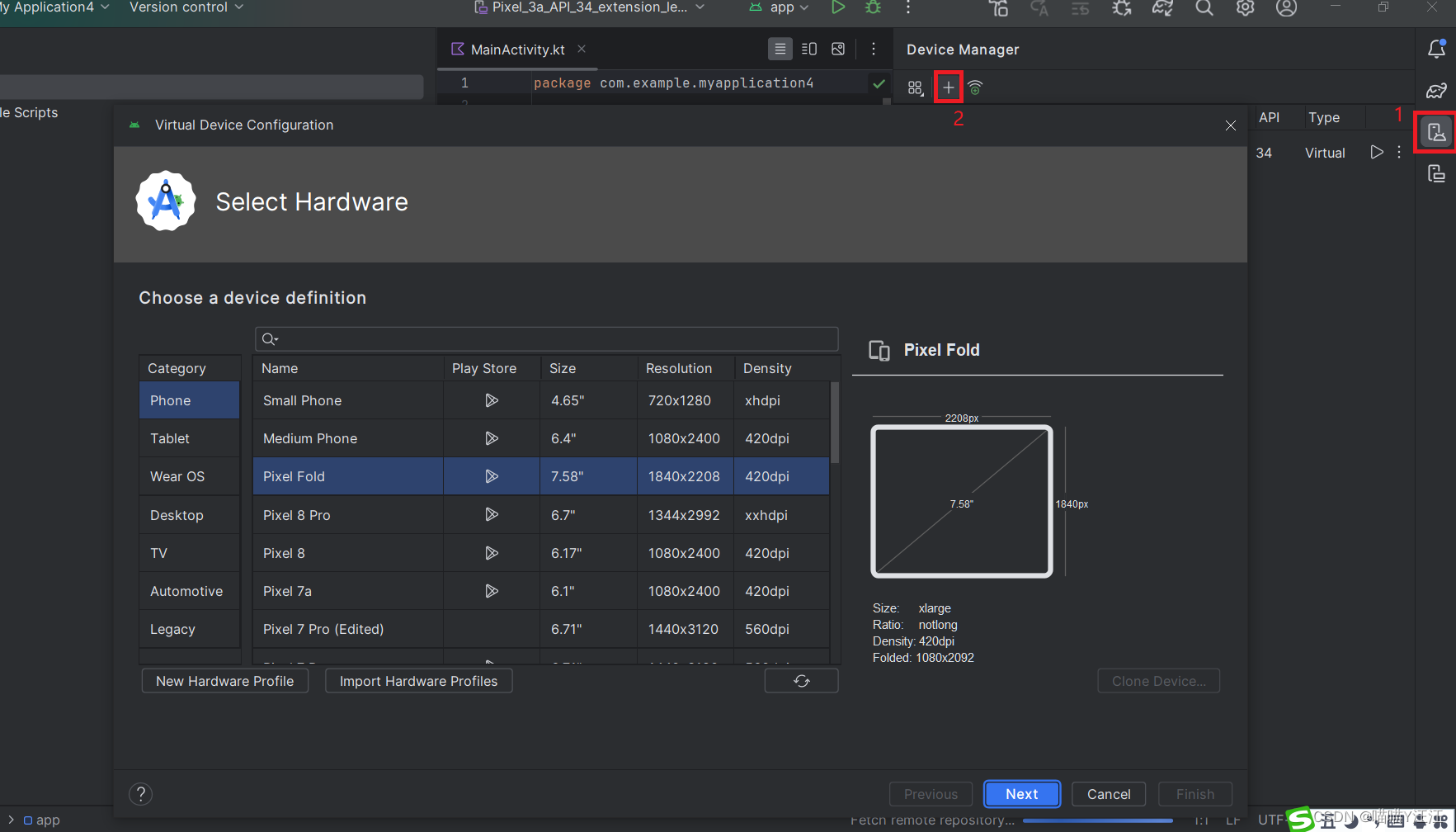Close the MainActivity.kt tab
Image resolution: width=1456 pixels, height=832 pixels.
582,49
